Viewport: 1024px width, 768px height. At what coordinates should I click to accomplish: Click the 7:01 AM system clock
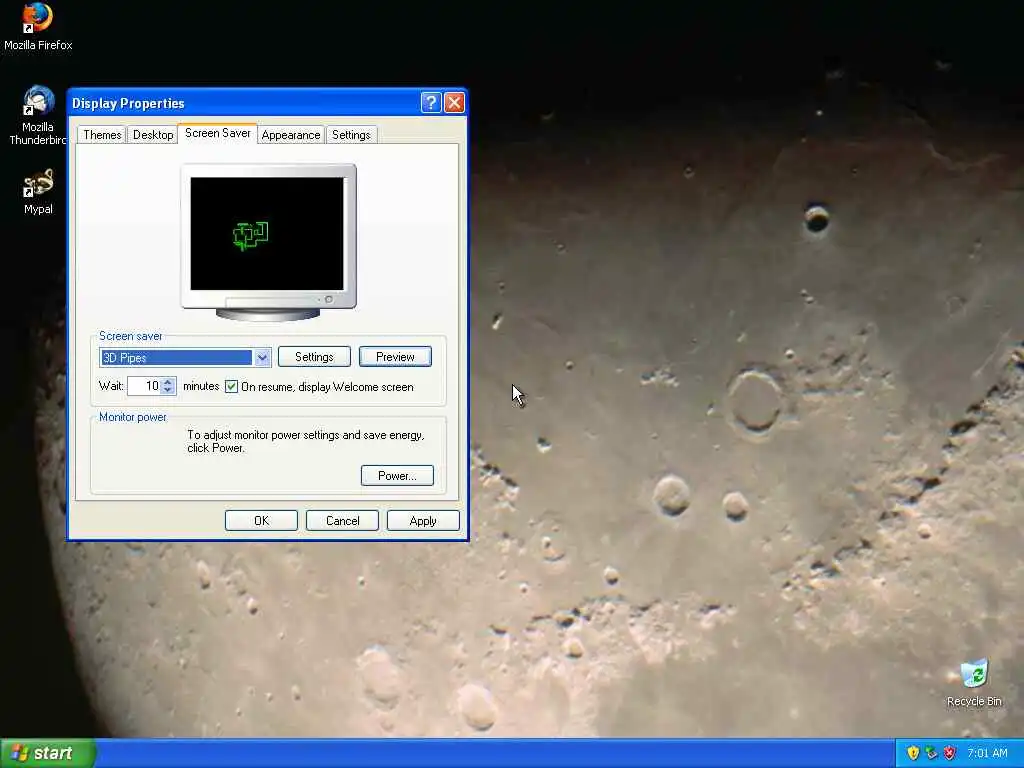pos(987,753)
